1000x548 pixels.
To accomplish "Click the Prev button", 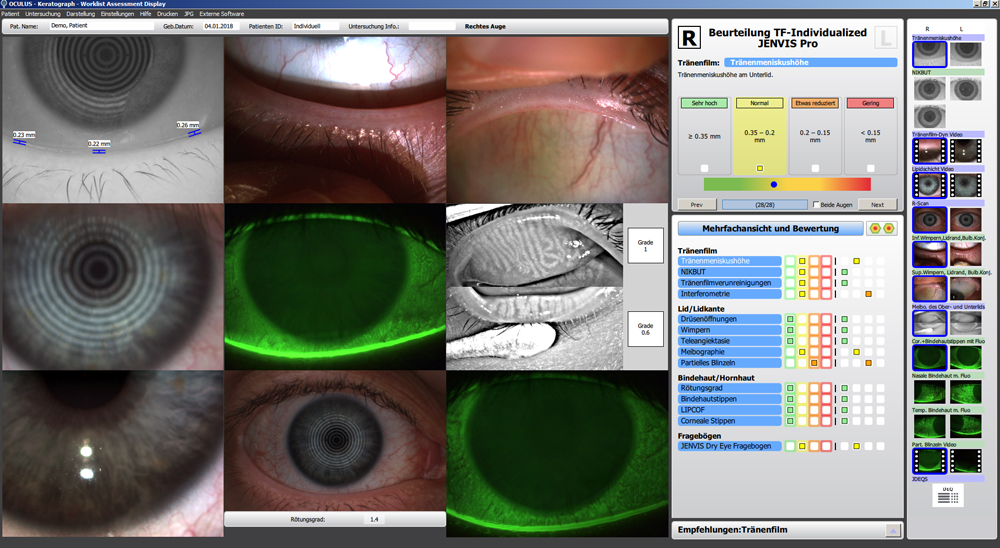I will coord(696,205).
